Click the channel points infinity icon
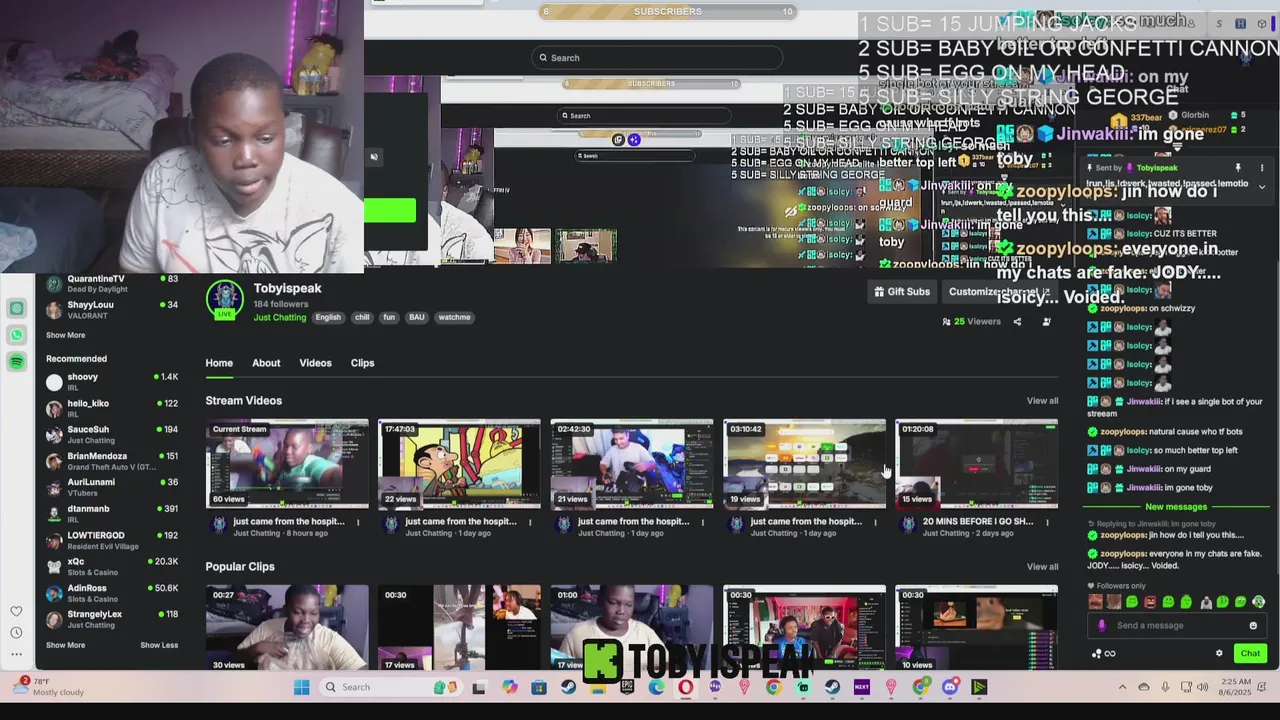The height and width of the screenshot is (720, 1280). (1104, 654)
